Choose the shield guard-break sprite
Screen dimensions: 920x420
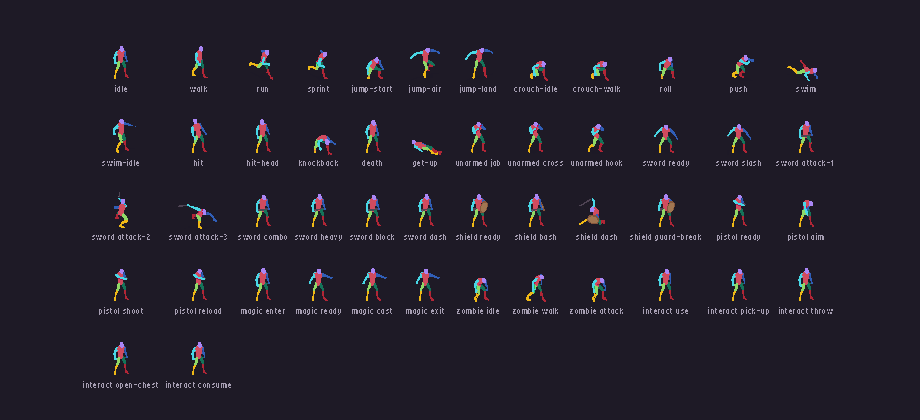666,211
